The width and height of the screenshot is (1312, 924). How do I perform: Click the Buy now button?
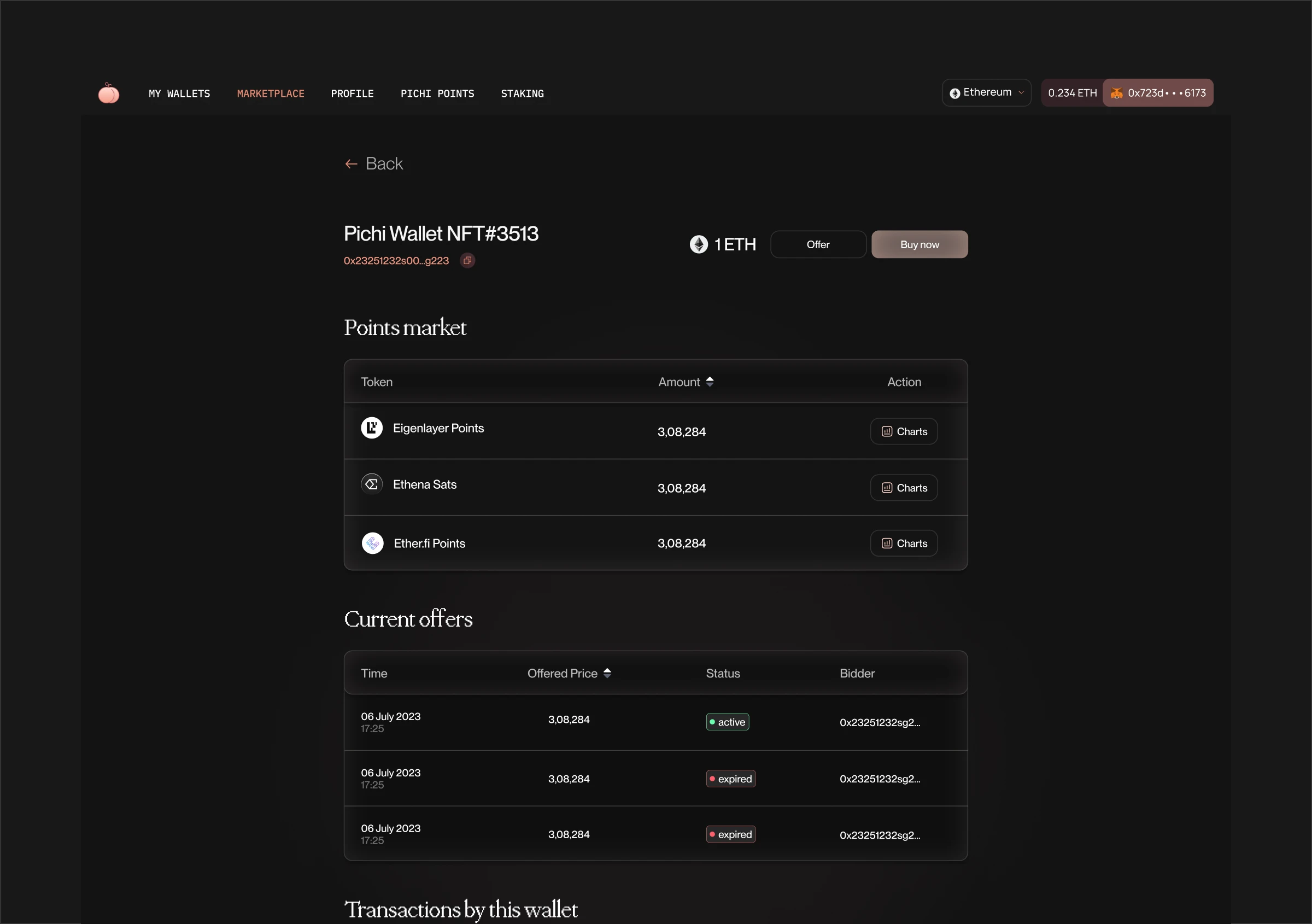[919, 244]
